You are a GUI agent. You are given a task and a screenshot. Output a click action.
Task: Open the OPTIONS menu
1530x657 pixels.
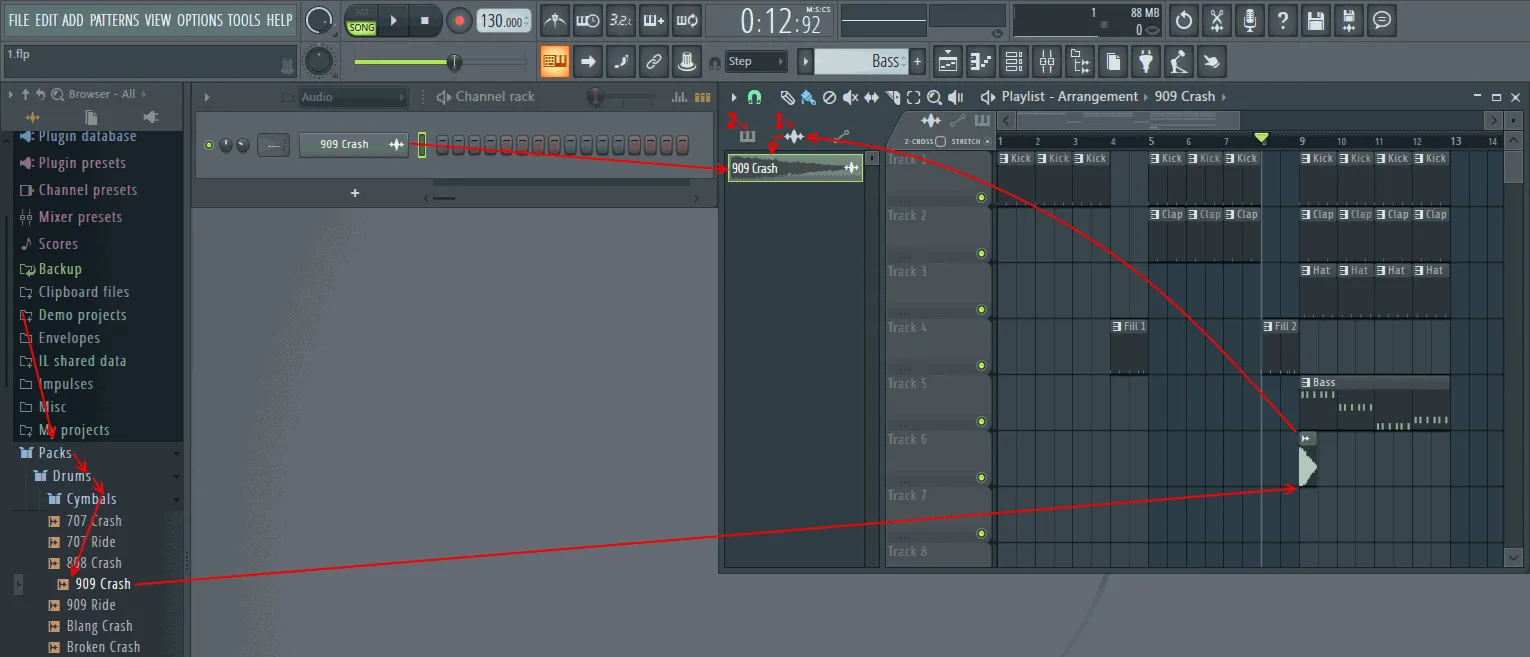(199, 20)
